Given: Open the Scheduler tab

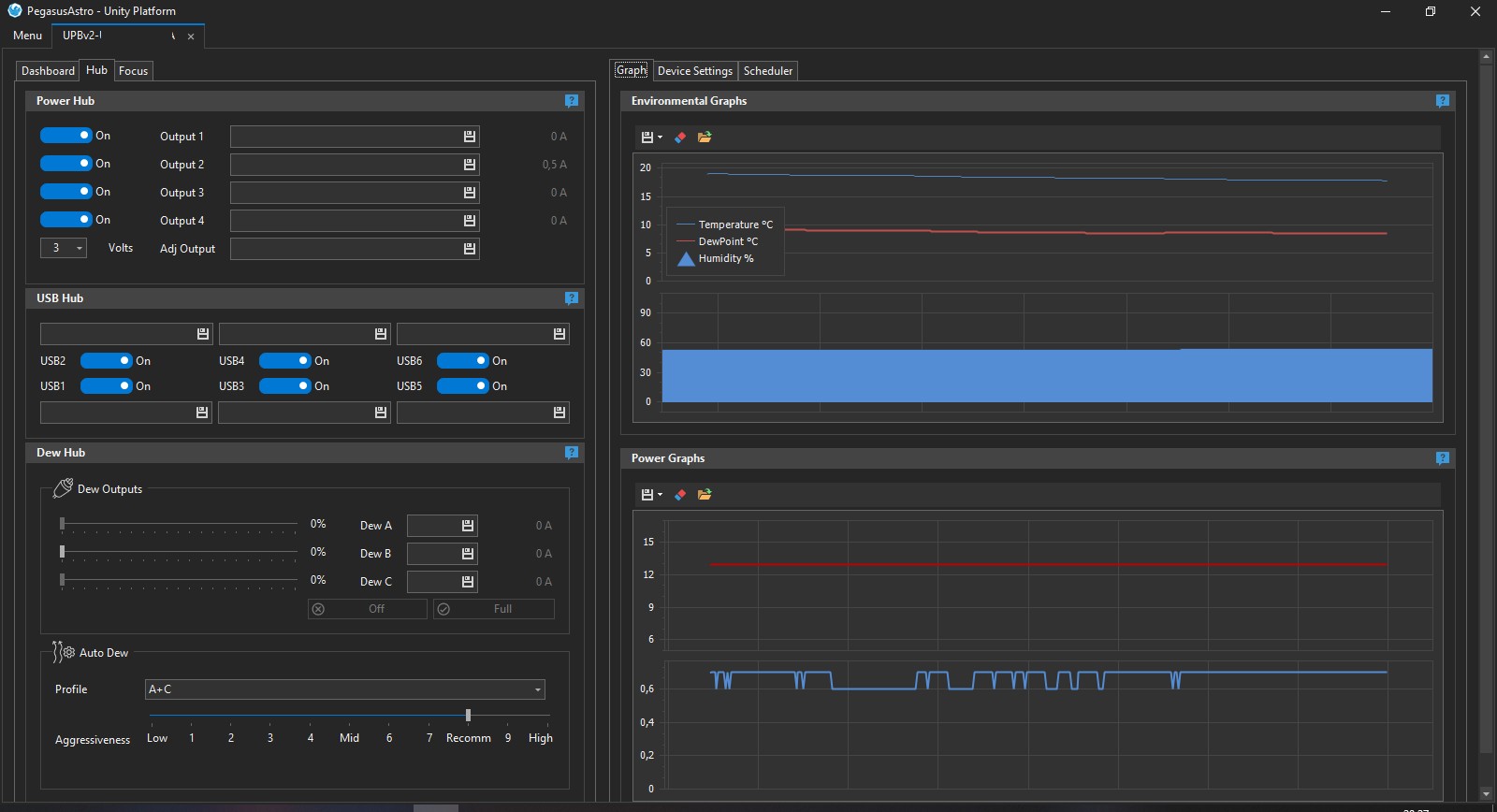Looking at the screenshot, I should coord(768,71).
